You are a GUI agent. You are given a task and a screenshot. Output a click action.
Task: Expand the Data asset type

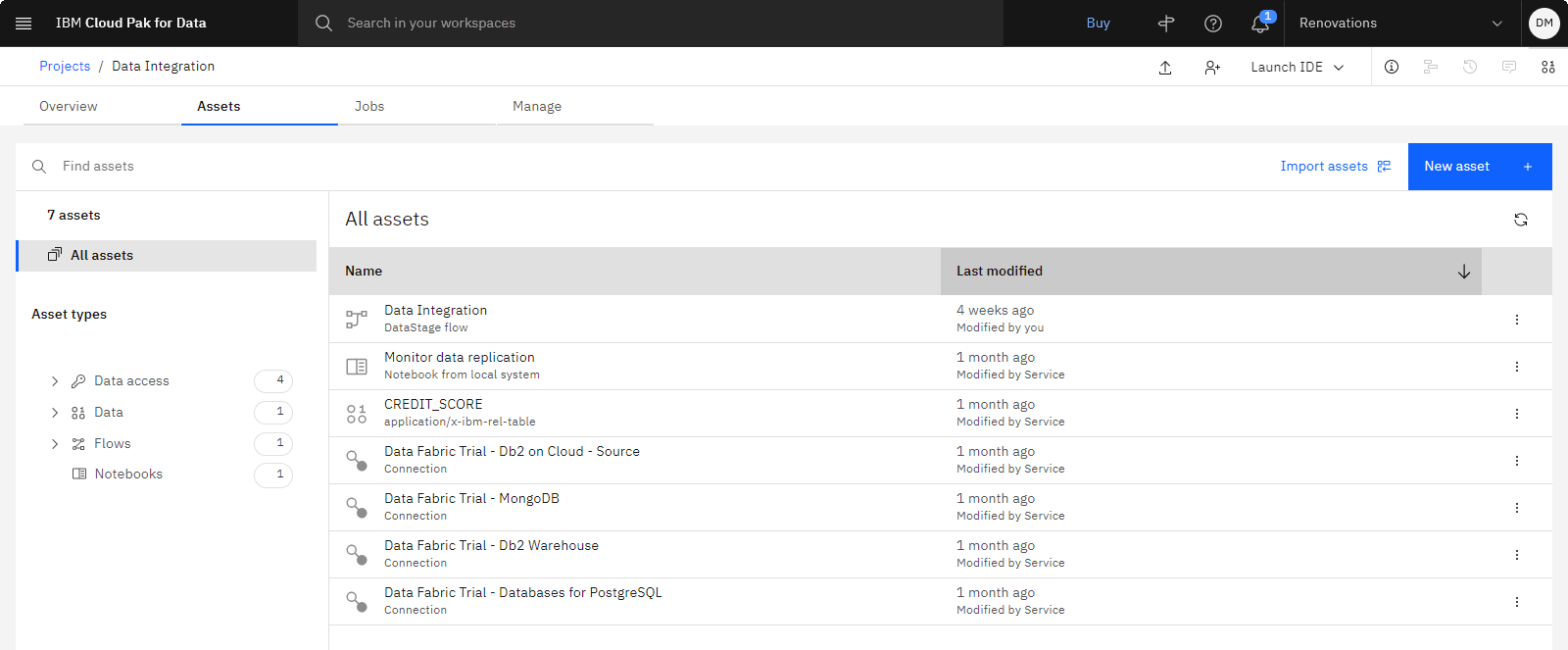(55, 413)
